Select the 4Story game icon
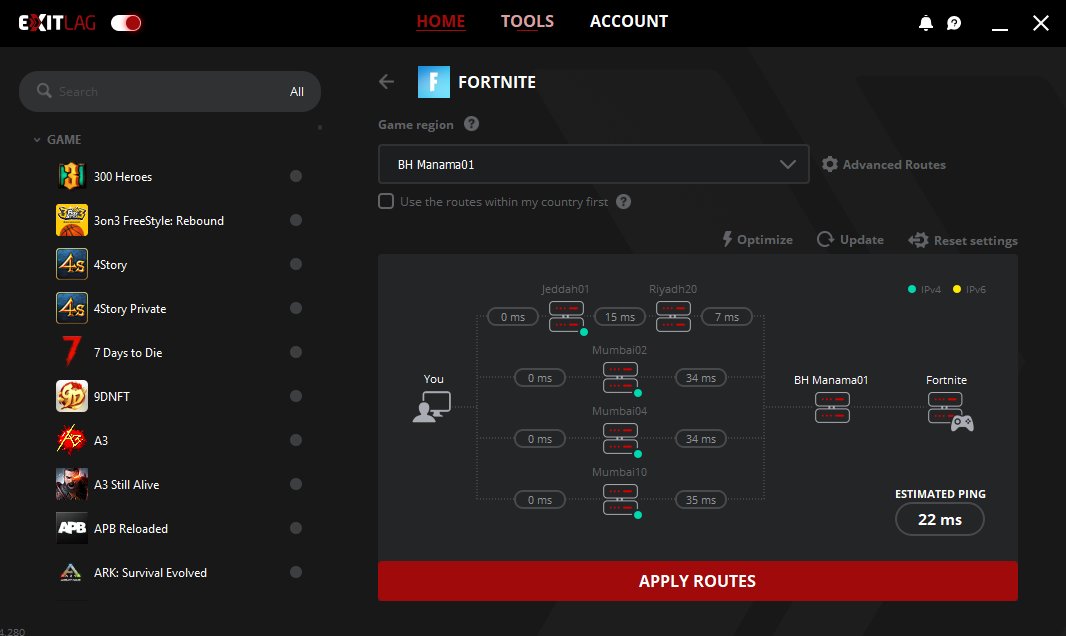The height and width of the screenshot is (636, 1066). click(x=71, y=264)
